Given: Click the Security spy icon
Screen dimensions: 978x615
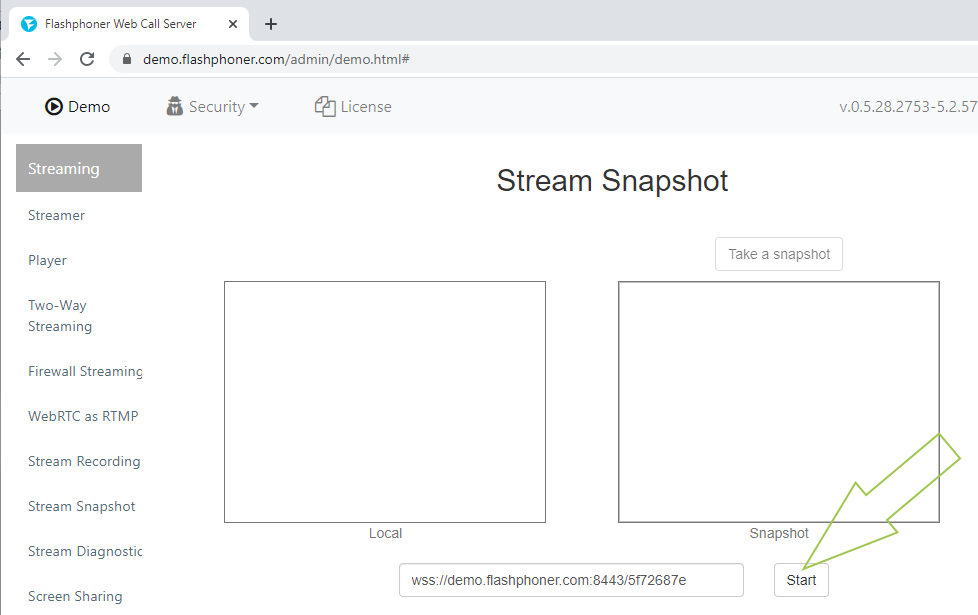Looking at the screenshot, I should pos(175,106).
